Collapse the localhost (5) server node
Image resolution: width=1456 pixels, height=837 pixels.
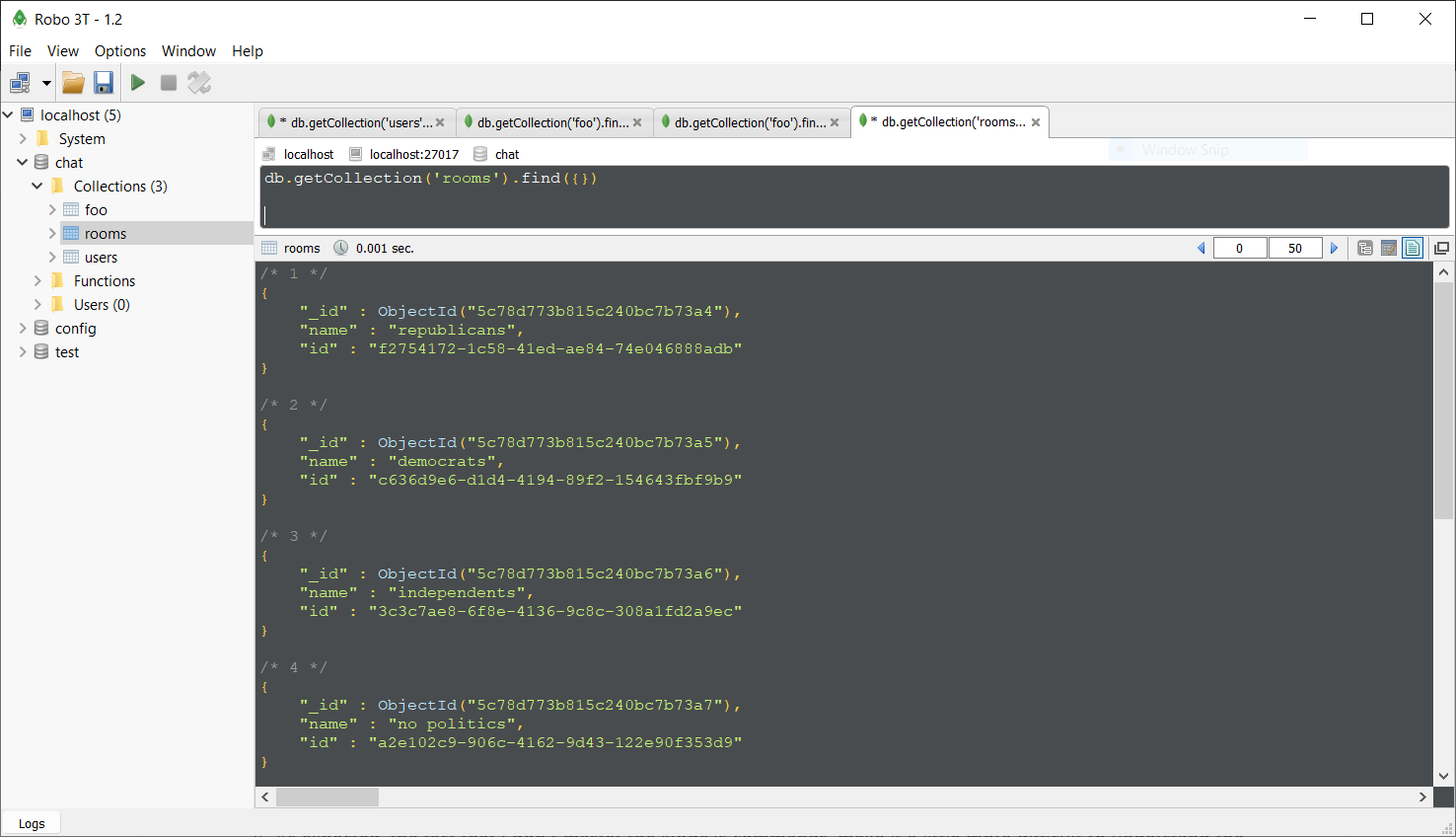[x=9, y=114]
